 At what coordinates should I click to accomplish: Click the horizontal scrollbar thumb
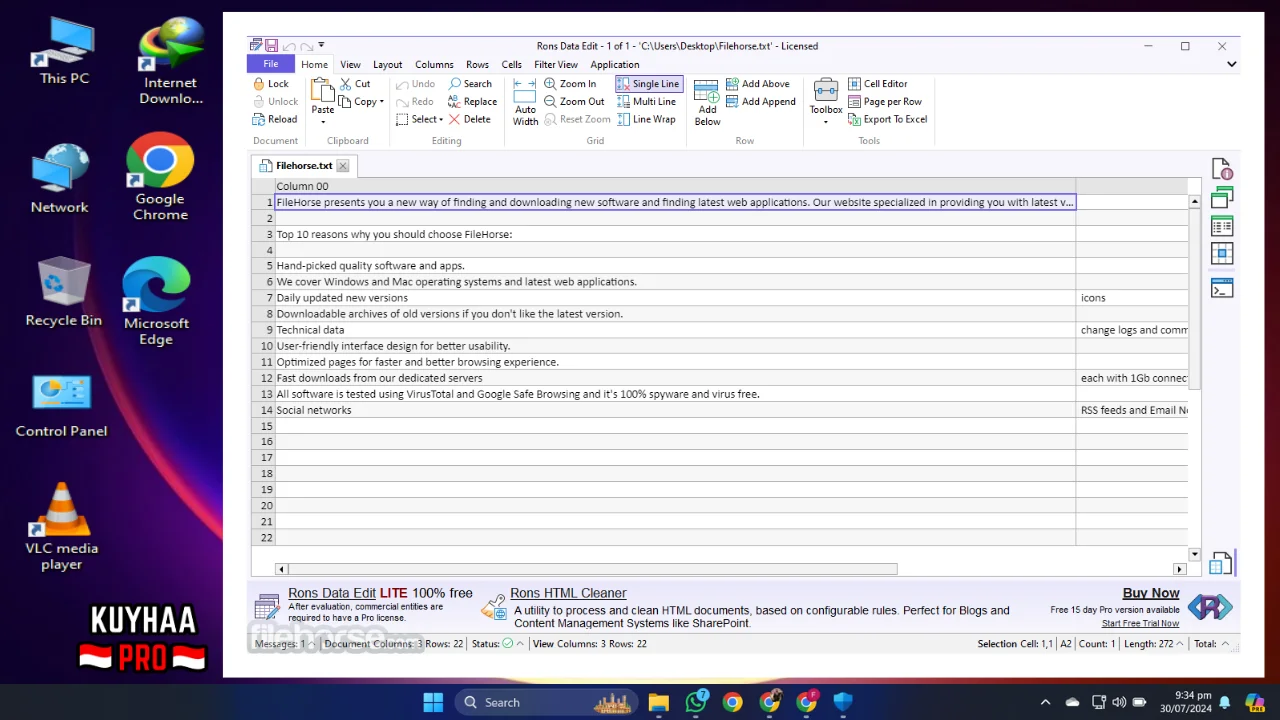pyautogui.click(x=593, y=569)
